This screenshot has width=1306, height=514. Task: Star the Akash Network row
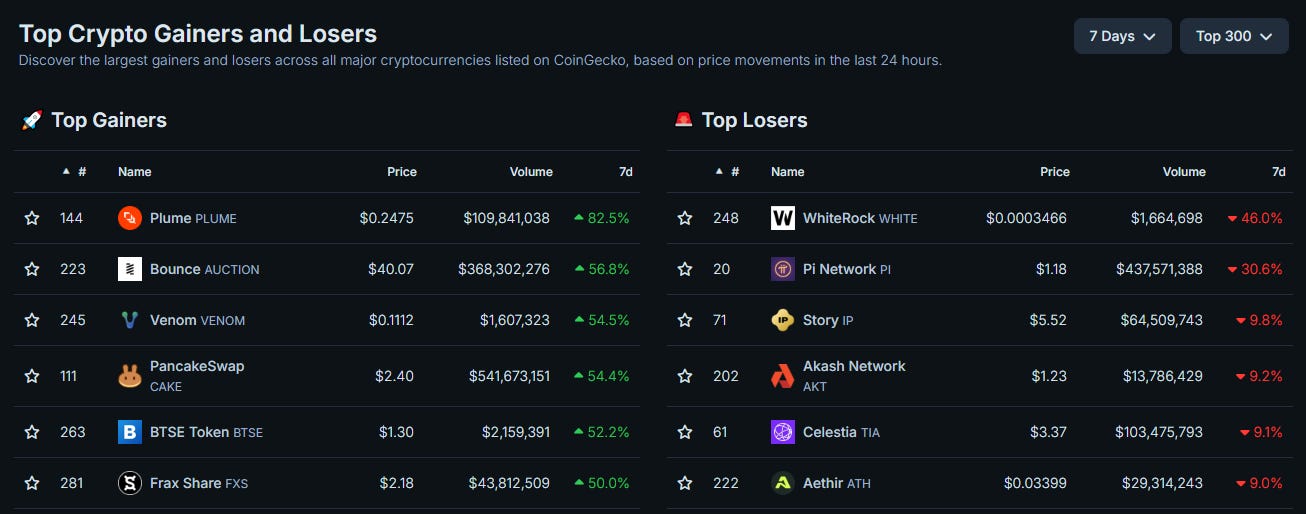[x=685, y=376]
